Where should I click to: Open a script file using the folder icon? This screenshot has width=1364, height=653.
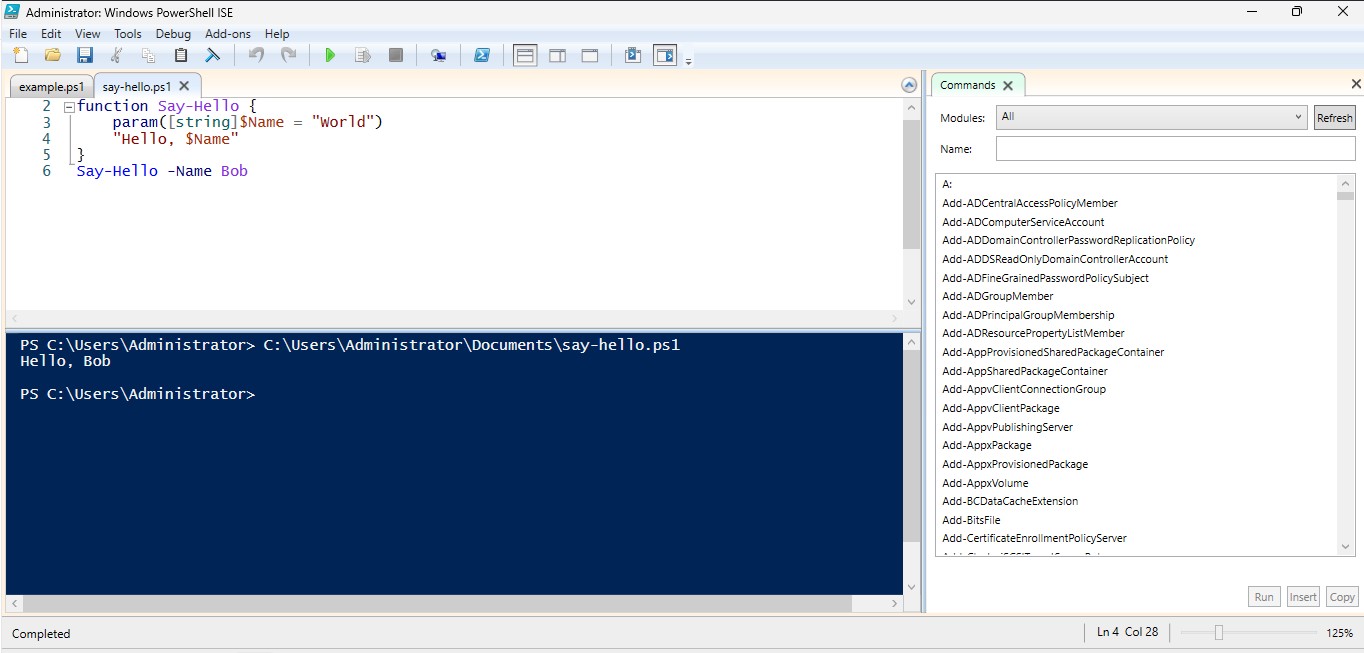pyautogui.click(x=53, y=55)
